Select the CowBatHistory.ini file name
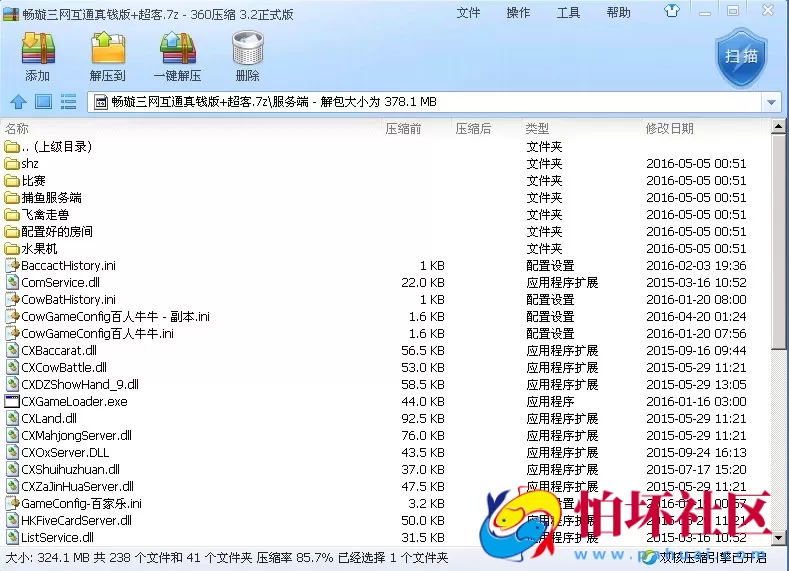 click(68, 300)
